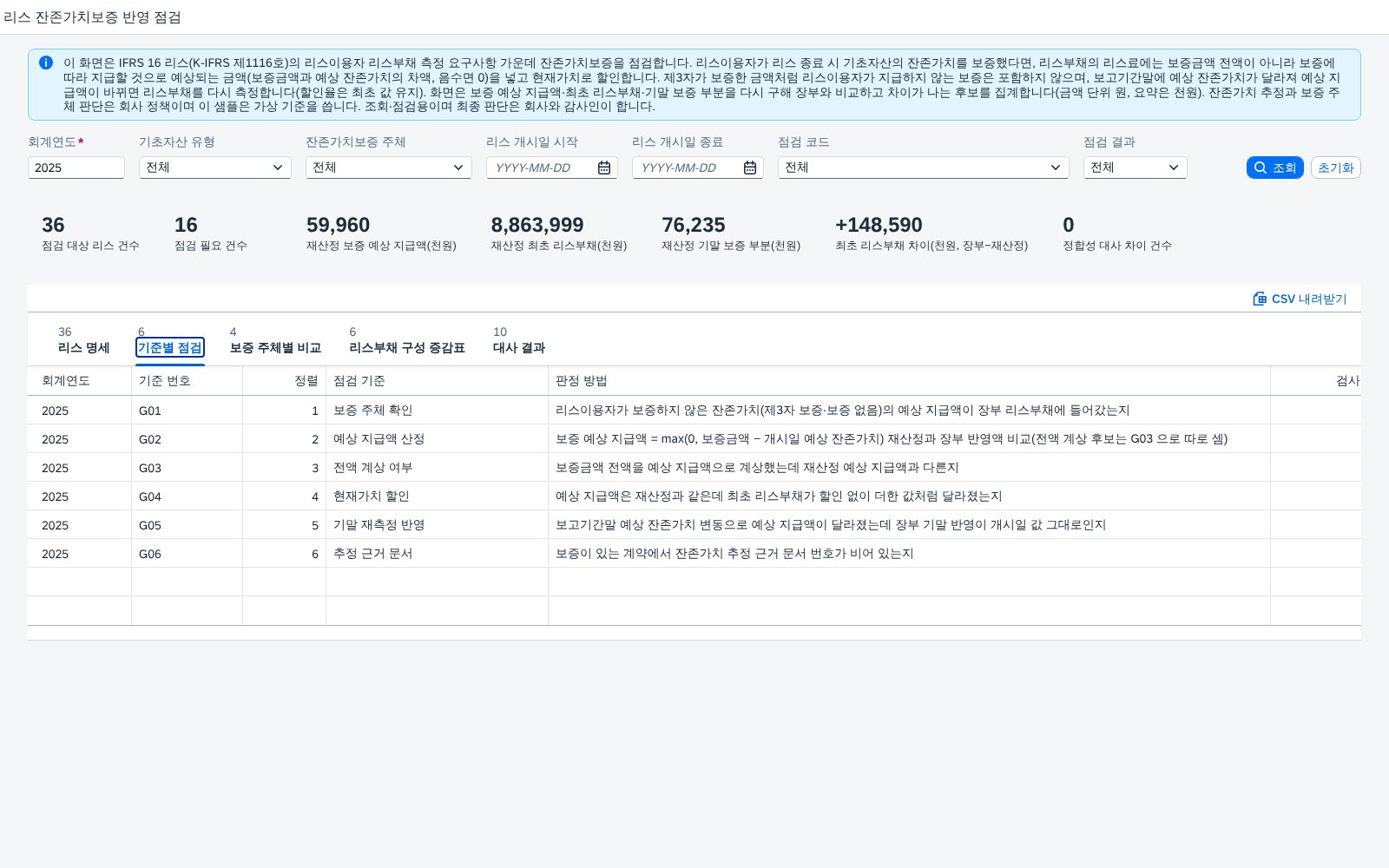
Task: Switch to 리스부채 구성 증감표 tab
Action: point(407,340)
